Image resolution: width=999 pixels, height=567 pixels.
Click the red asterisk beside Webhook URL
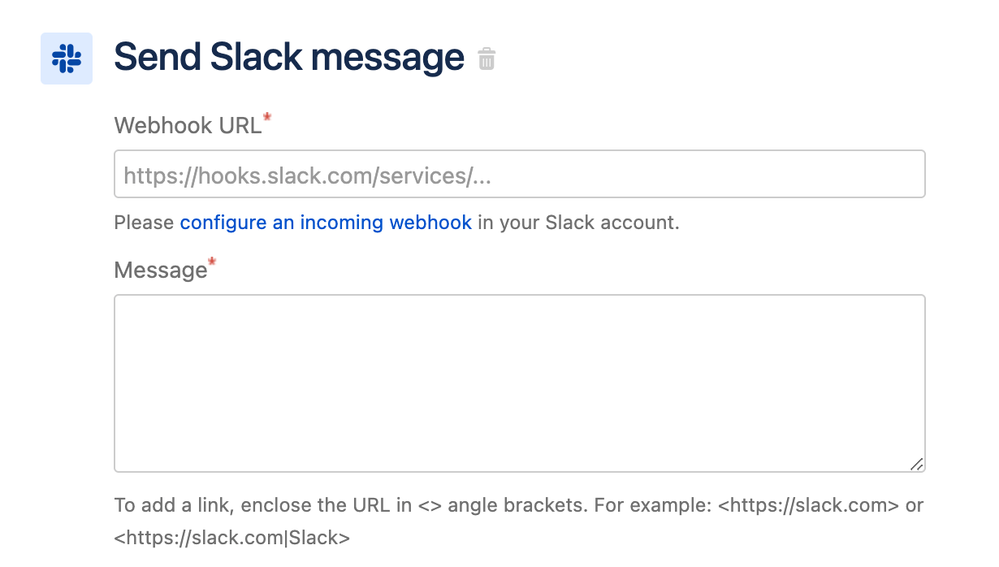pyautogui.click(x=268, y=117)
